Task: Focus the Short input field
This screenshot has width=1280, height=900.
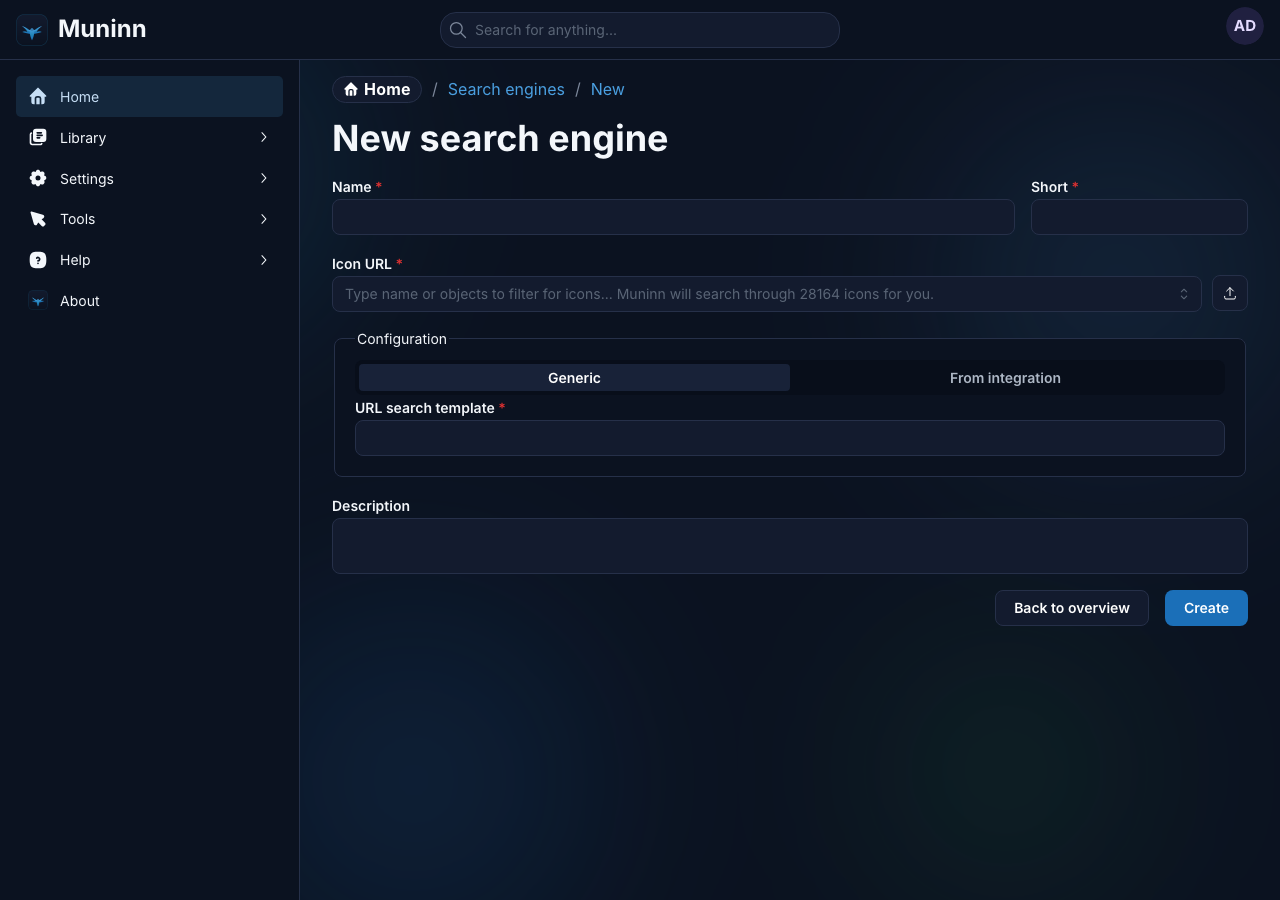Action: coord(1139,217)
